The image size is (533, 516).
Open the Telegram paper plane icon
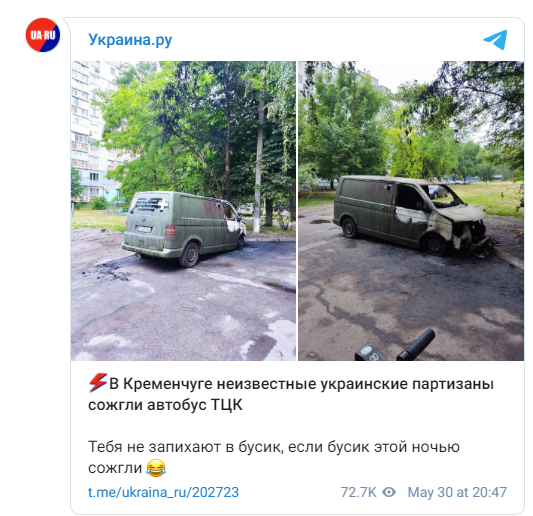coord(495,40)
